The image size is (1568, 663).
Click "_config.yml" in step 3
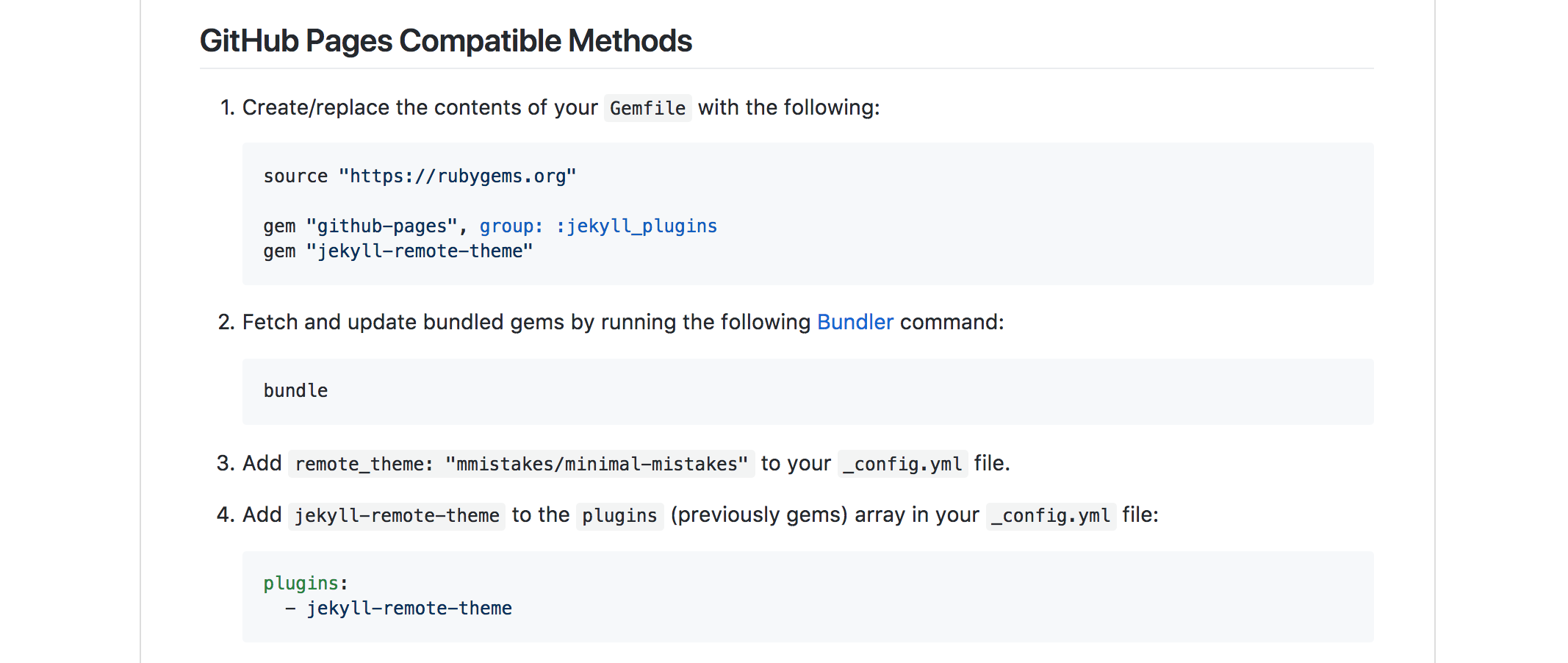click(902, 464)
